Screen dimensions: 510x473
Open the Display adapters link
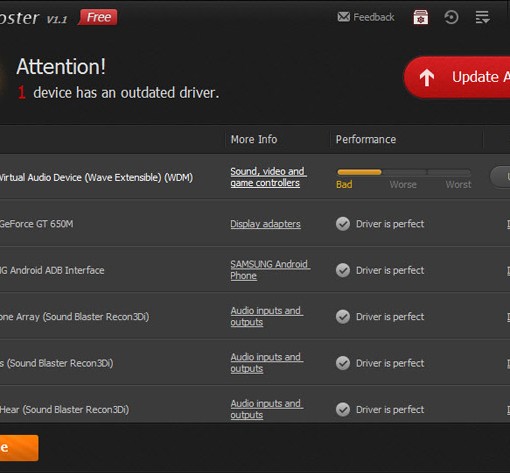click(265, 224)
